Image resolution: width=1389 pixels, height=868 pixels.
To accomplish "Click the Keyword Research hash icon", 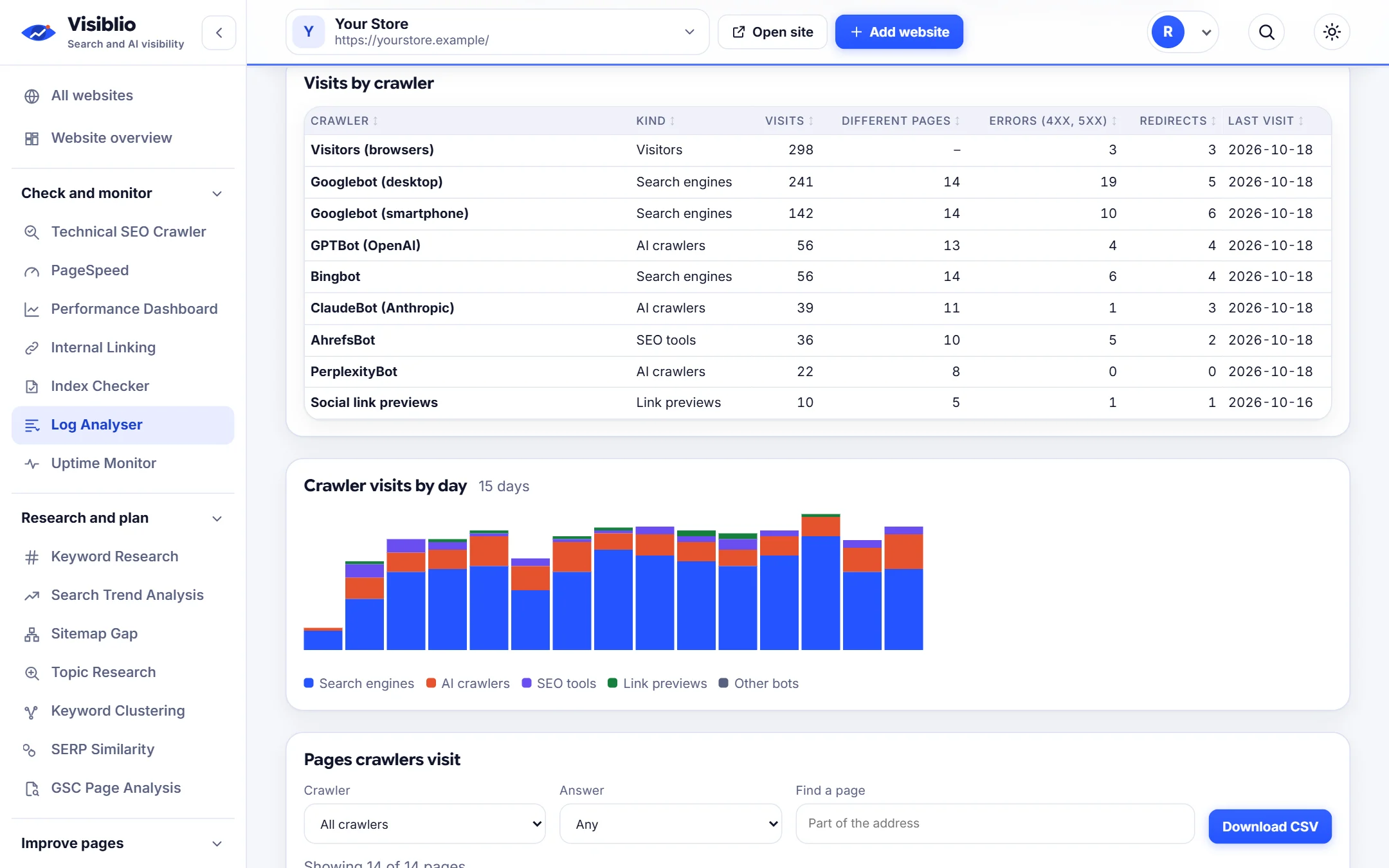I will 32,557.
